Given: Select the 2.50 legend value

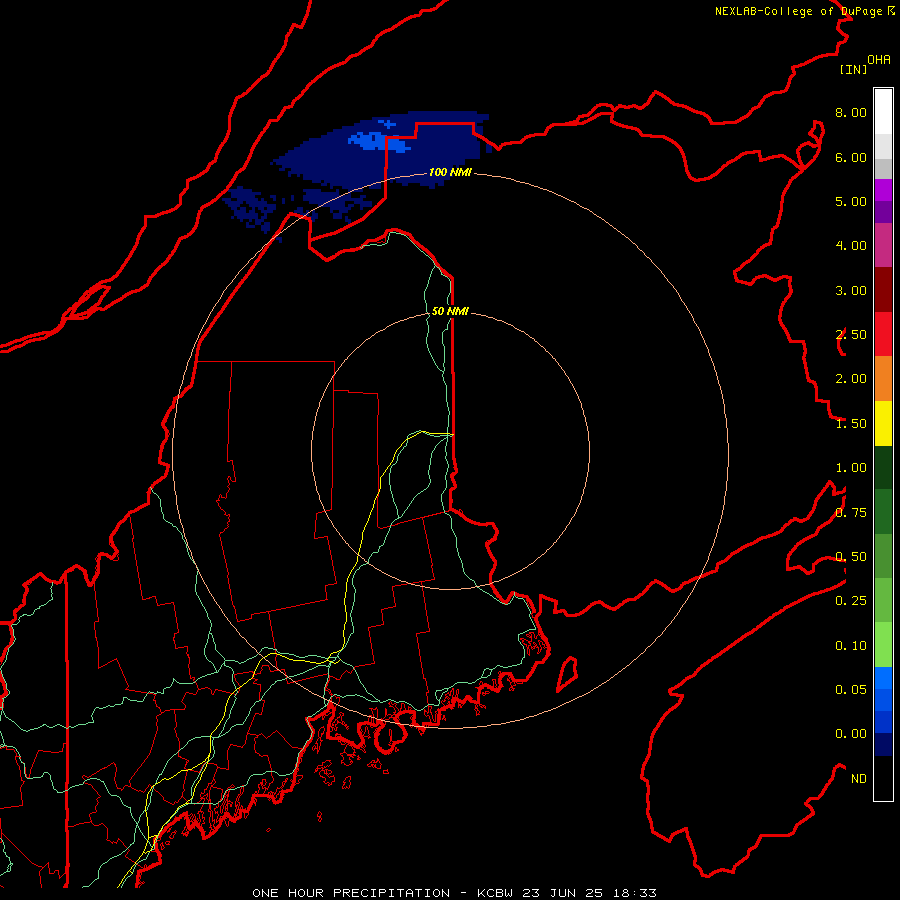Looking at the screenshot, I should tap(851, 335).
